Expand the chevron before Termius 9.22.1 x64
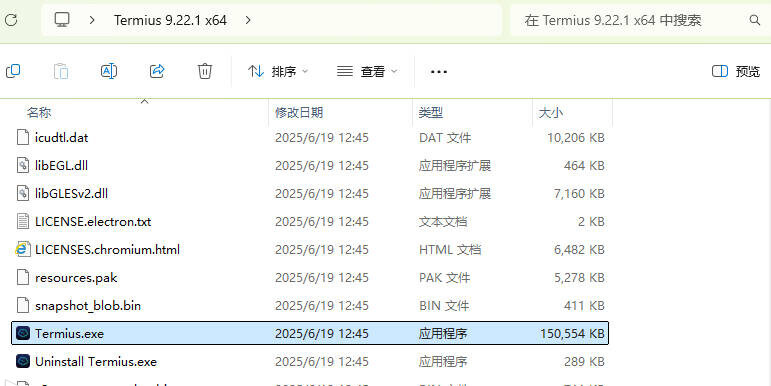 click(x=92, y=20)
